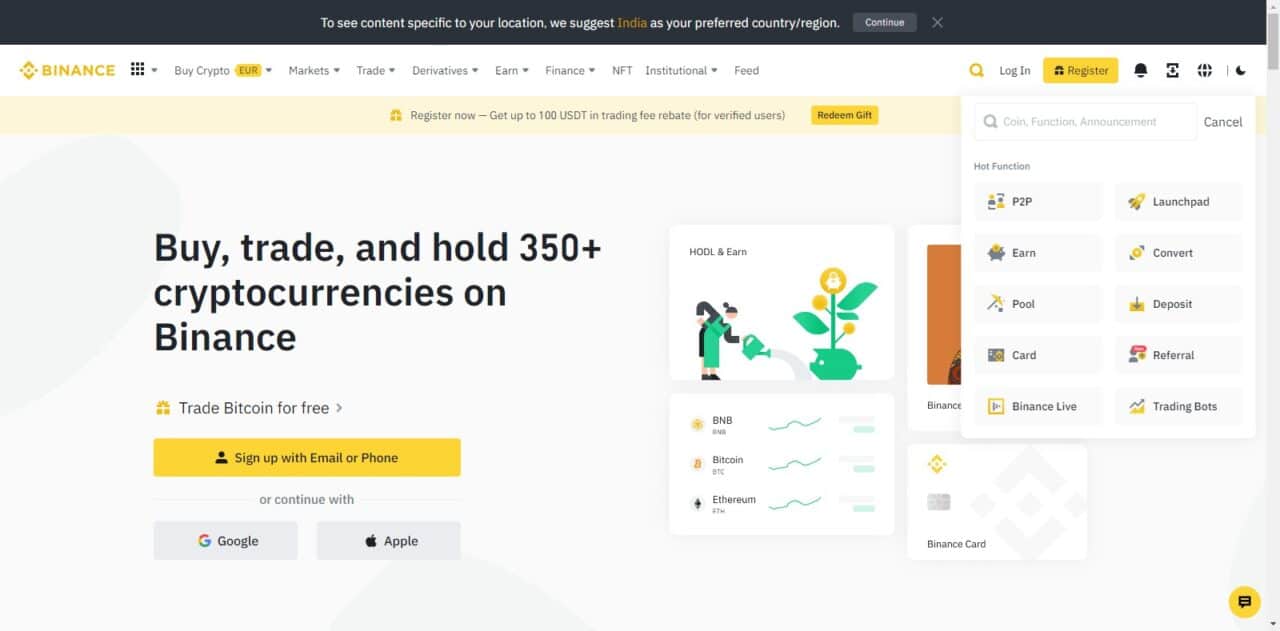1280x631 pixels.
Task: Click the gift icon in register banner
Action: pos(396,115)
